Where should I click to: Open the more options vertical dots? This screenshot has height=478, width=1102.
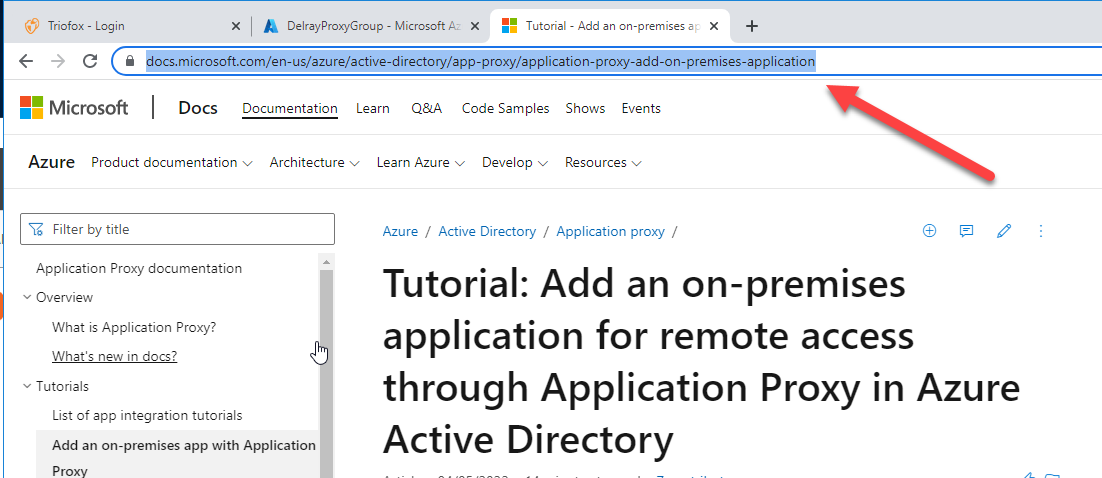point(1041,231)
